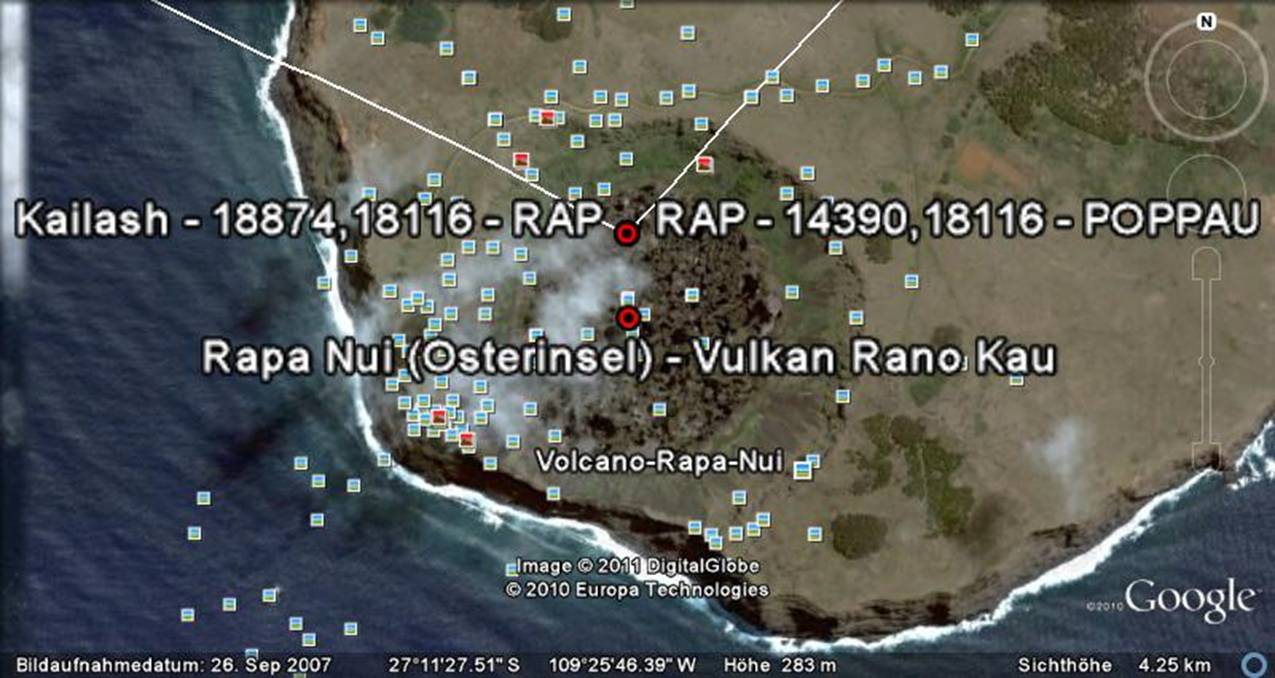Viewport: 1275px width, 678px height.
Task: Select the red RAP placemark circle
Action: tap(627, 234)
